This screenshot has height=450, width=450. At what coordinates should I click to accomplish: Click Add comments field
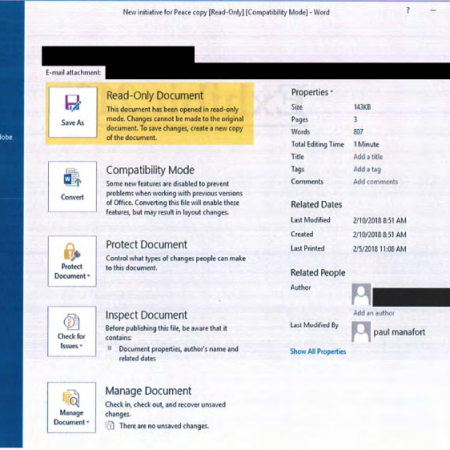tap(375, 182)
